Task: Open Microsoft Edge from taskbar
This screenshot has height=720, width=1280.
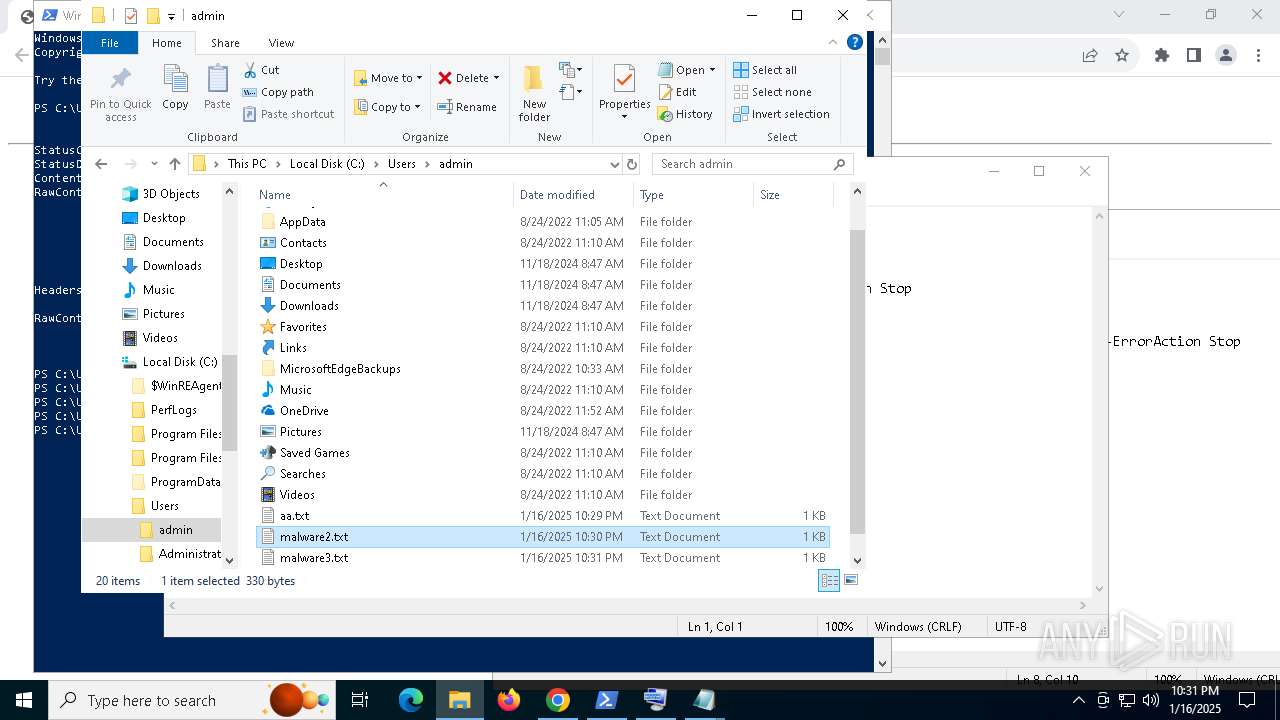Action: [x=411, y=700]
